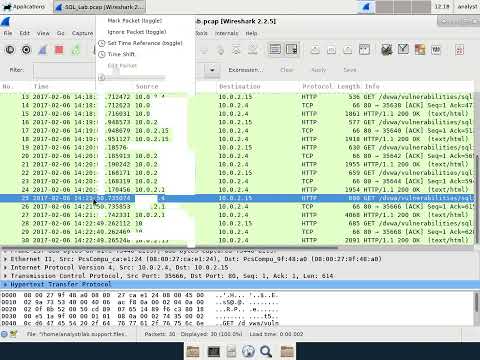Click the Apply filter button
This screenshot has height=360, width=480.
[x=318, y=70]
